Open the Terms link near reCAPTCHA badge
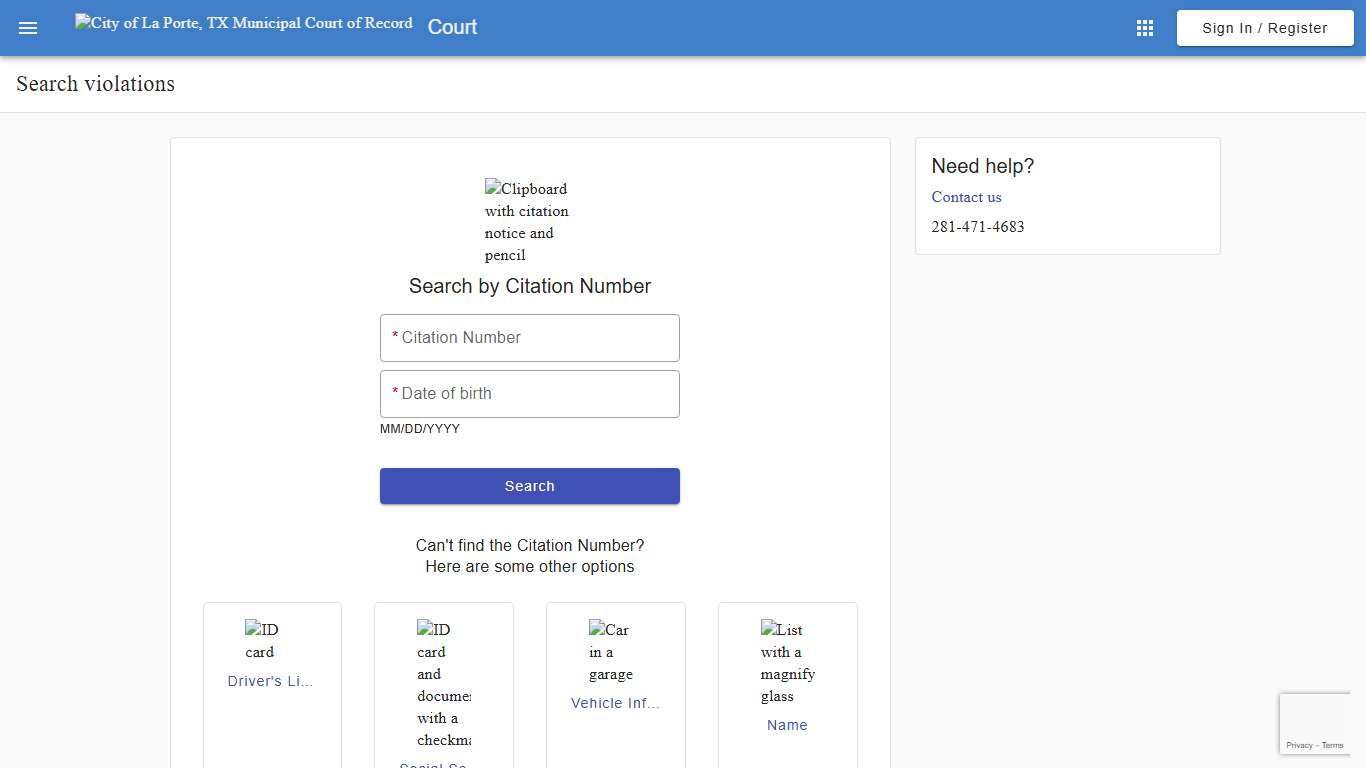1366x768 pixels. 1332,745
